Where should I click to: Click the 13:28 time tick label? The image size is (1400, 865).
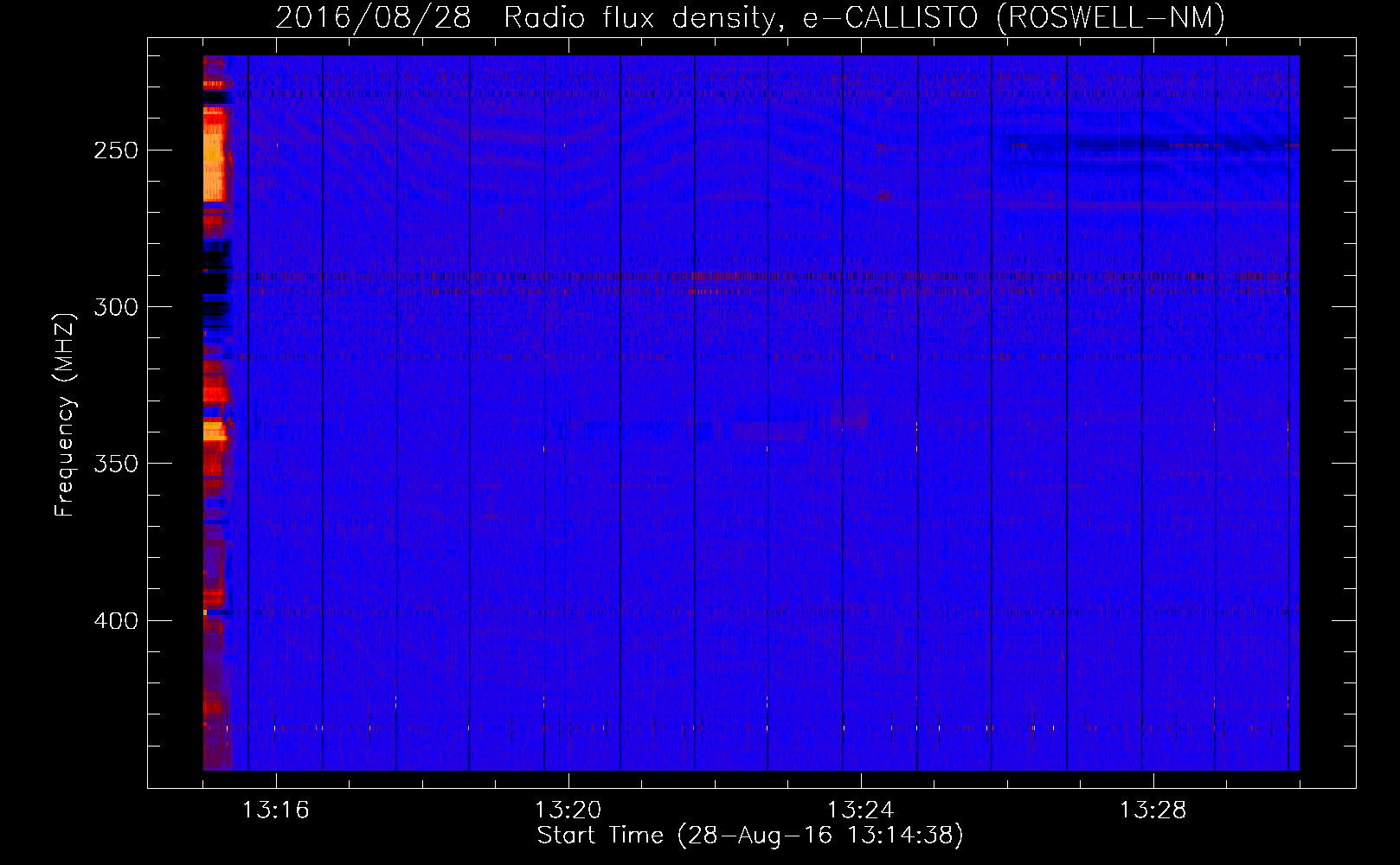click(x=1153, y=811)
